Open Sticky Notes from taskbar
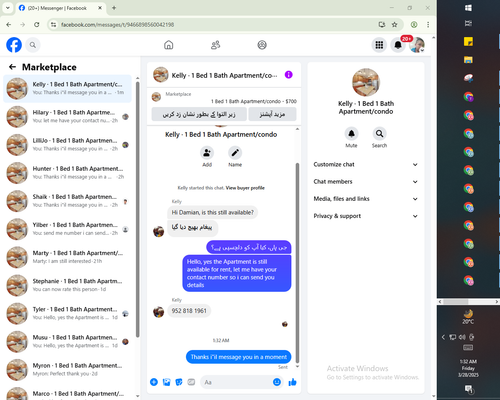This screenshot has width=500, height=400. 468,42
